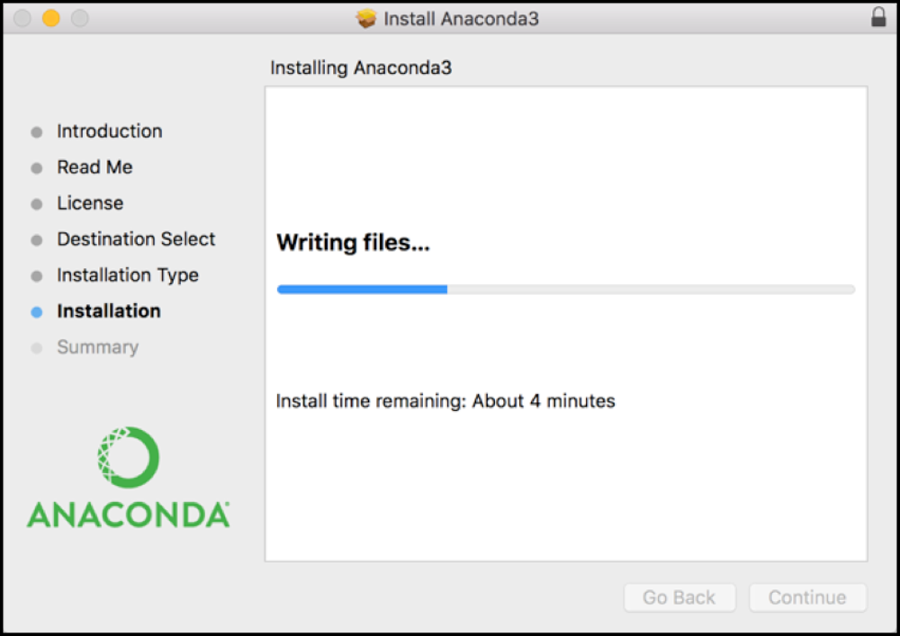Click the Installing Anaconda3 header text
Image resolution: width=900 pixels, height=636 pixels.
pos(360,68)
